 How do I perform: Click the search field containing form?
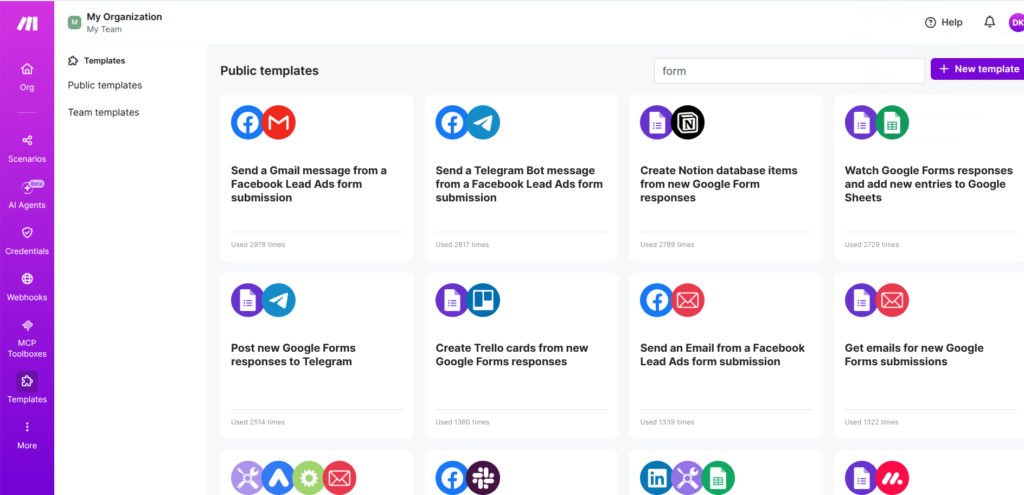790,71
